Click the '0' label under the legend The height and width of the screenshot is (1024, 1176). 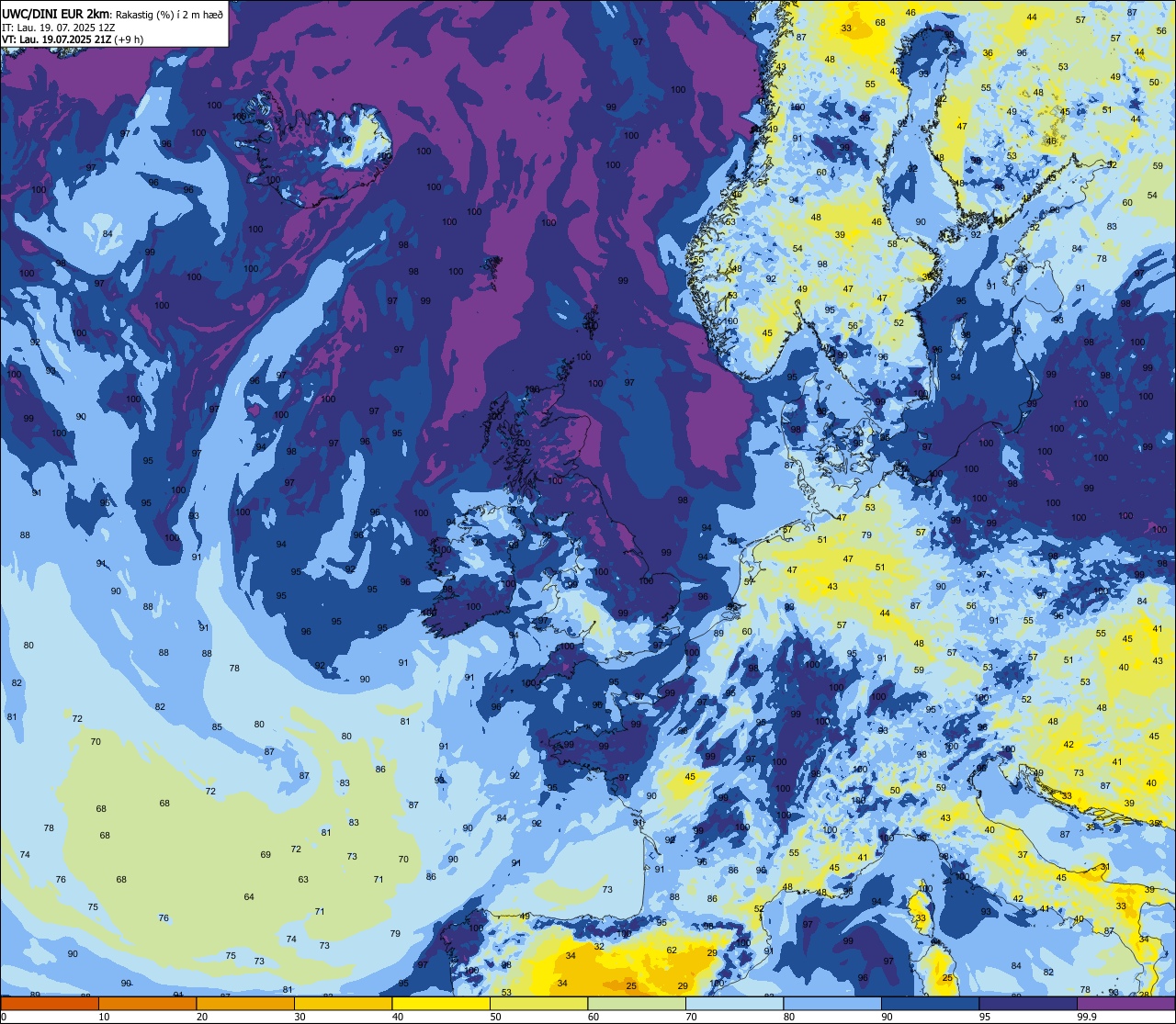[4, 1017]
